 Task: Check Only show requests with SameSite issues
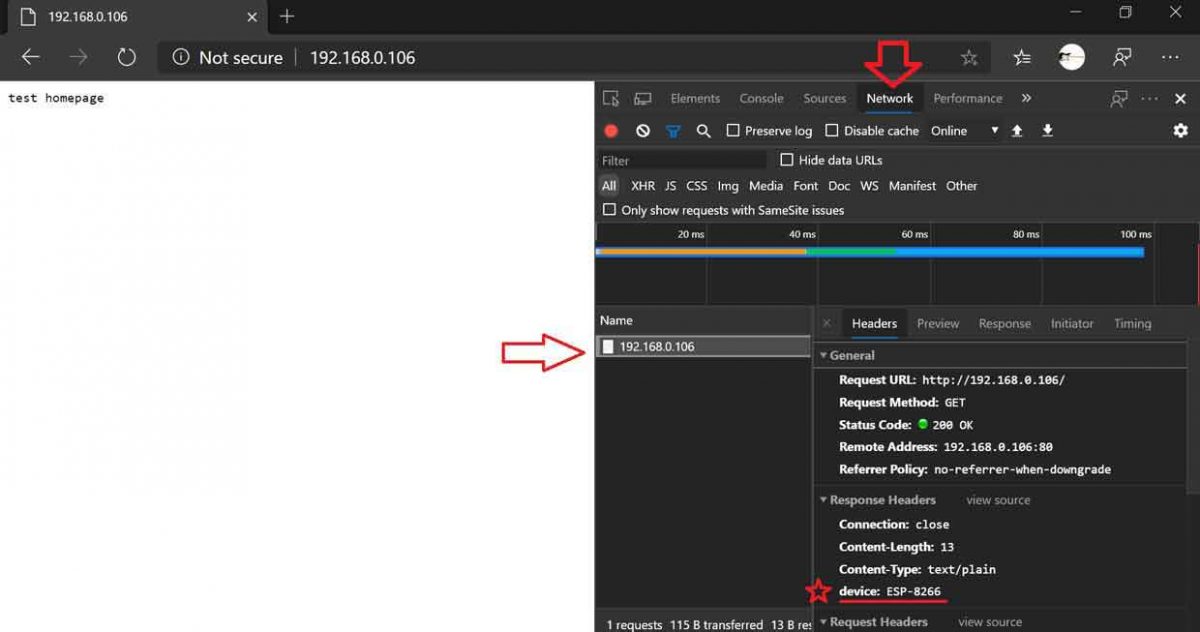[609, 210]
